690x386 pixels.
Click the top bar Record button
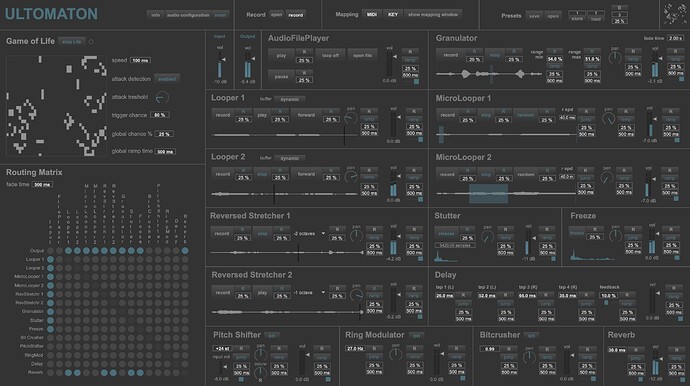(x=296, y=15)
